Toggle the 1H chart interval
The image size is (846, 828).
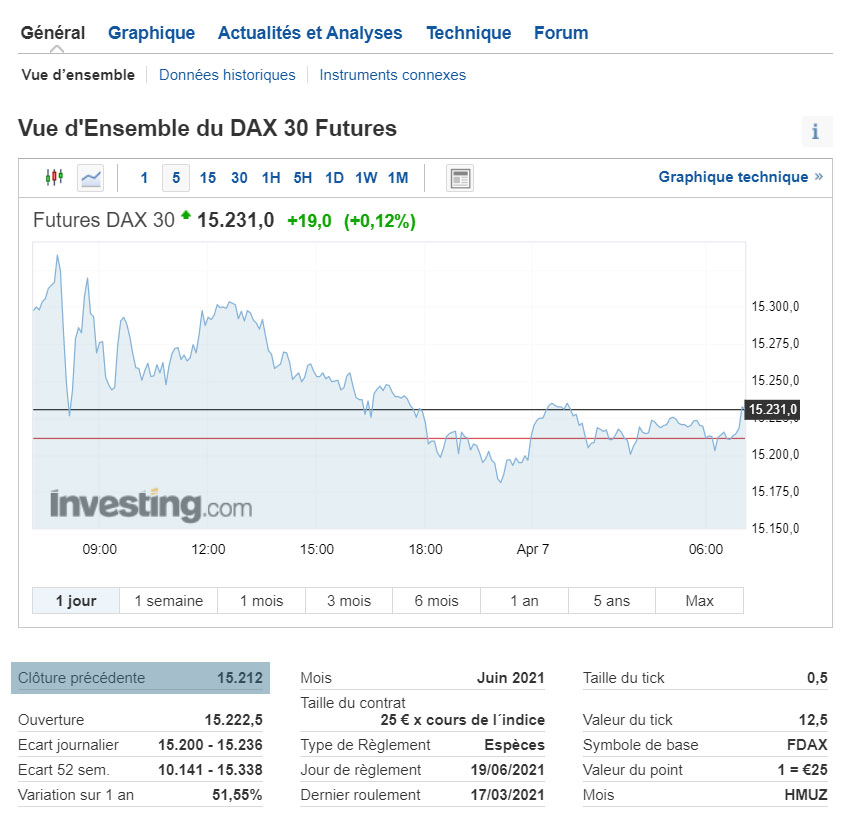click(x=271, y=178)
